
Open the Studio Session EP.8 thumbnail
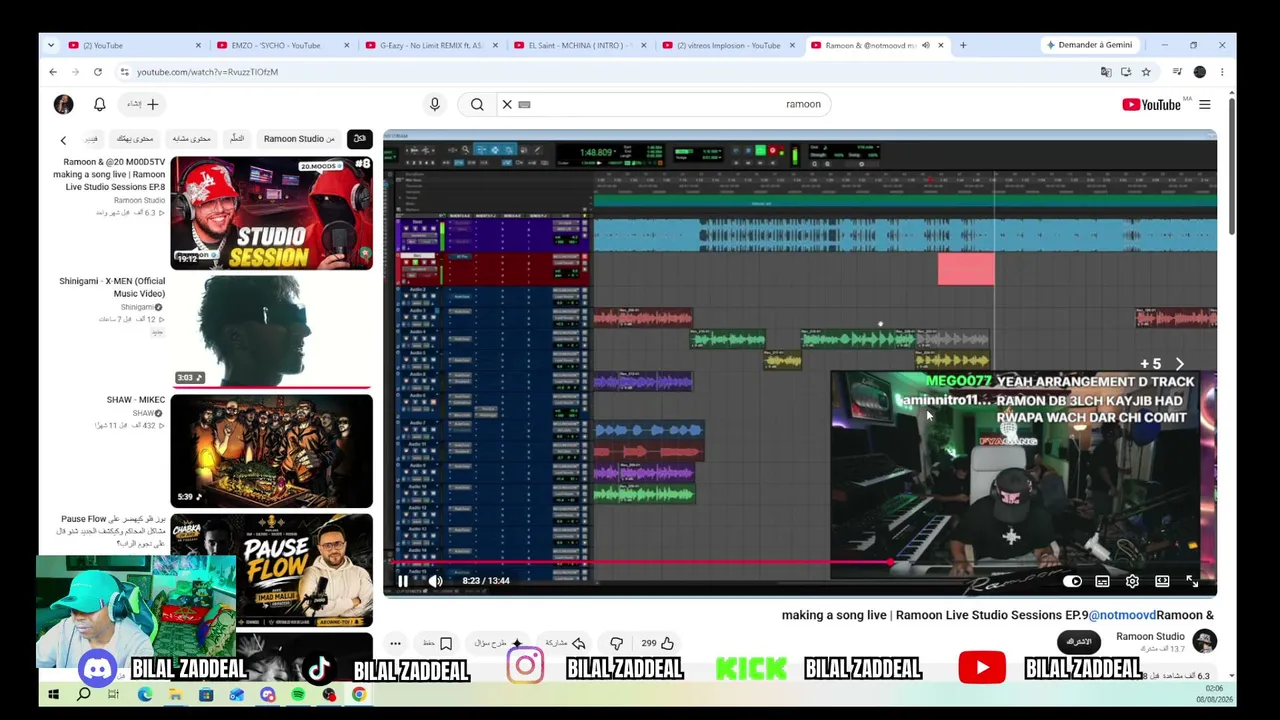coord(271,213)
